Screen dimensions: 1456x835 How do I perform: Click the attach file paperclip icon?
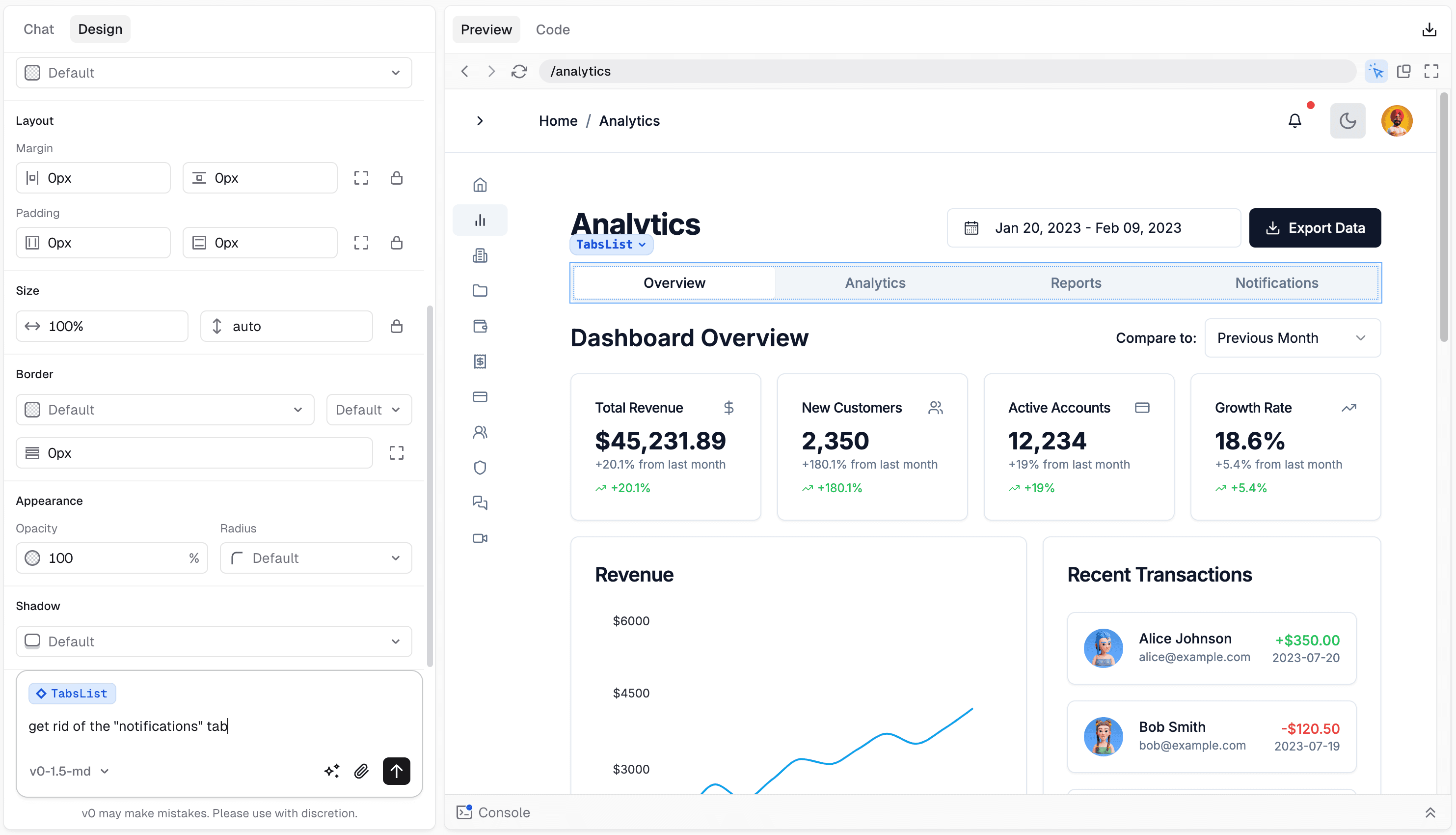(x=361, y=771)
